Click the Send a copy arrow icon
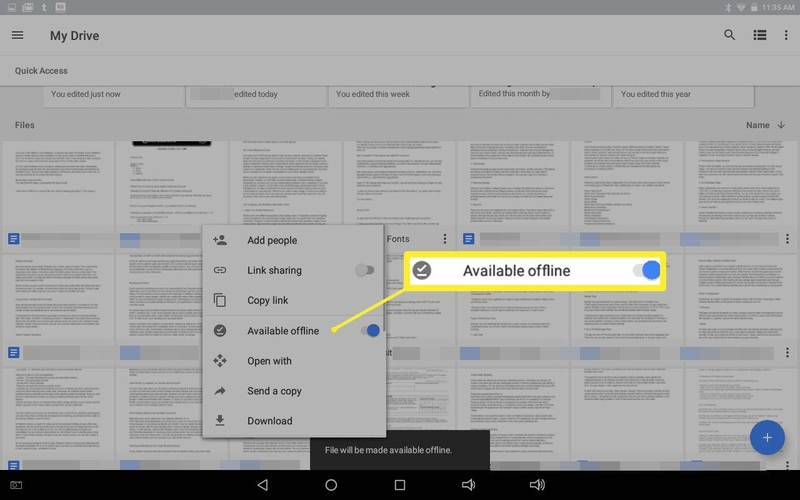Image resolution: width=800 pixels, height=500 pixels. tap(220, 391)
